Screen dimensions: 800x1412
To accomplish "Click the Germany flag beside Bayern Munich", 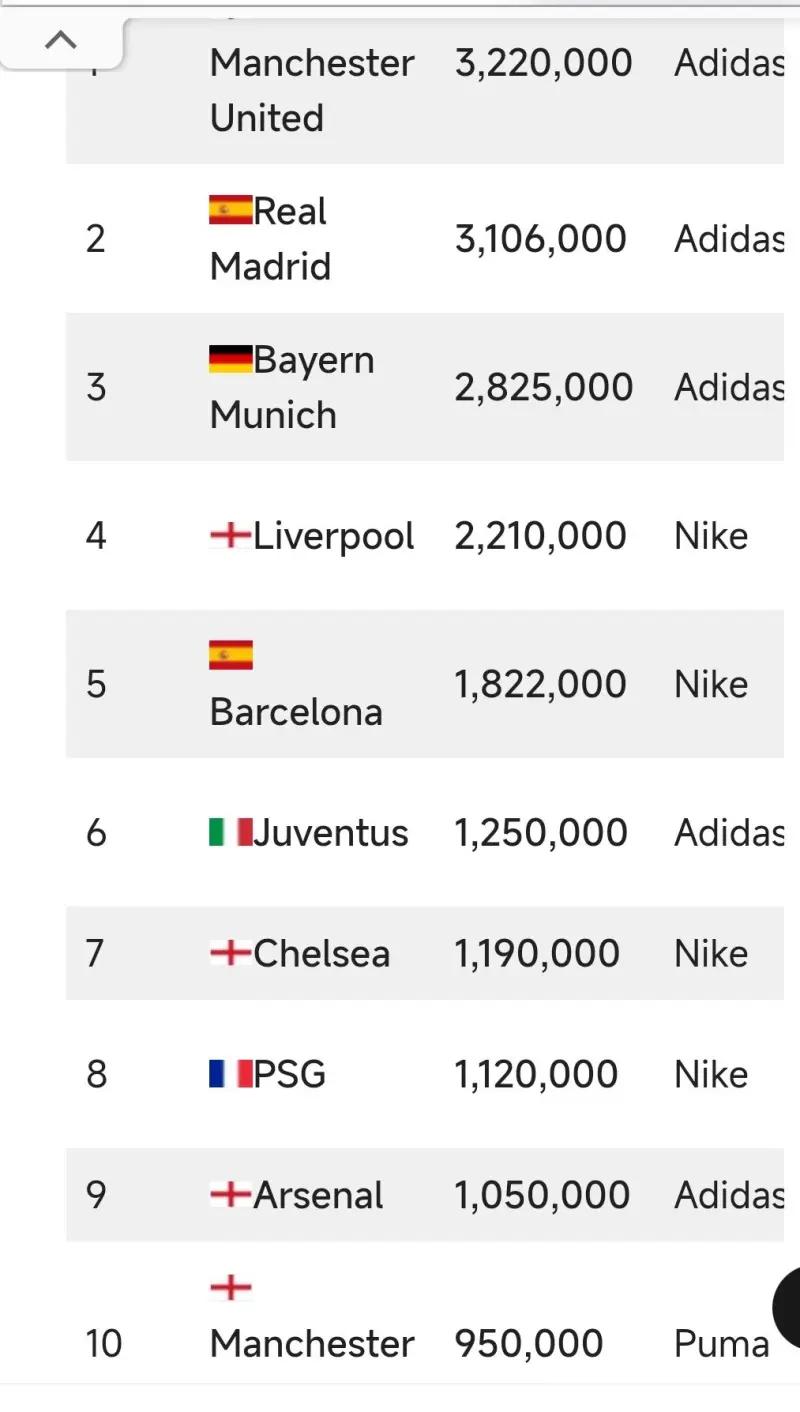I will (x=230, y=359).
